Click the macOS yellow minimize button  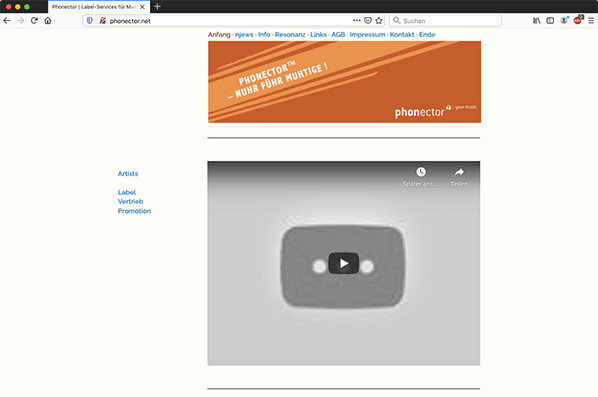coord(18,7)
